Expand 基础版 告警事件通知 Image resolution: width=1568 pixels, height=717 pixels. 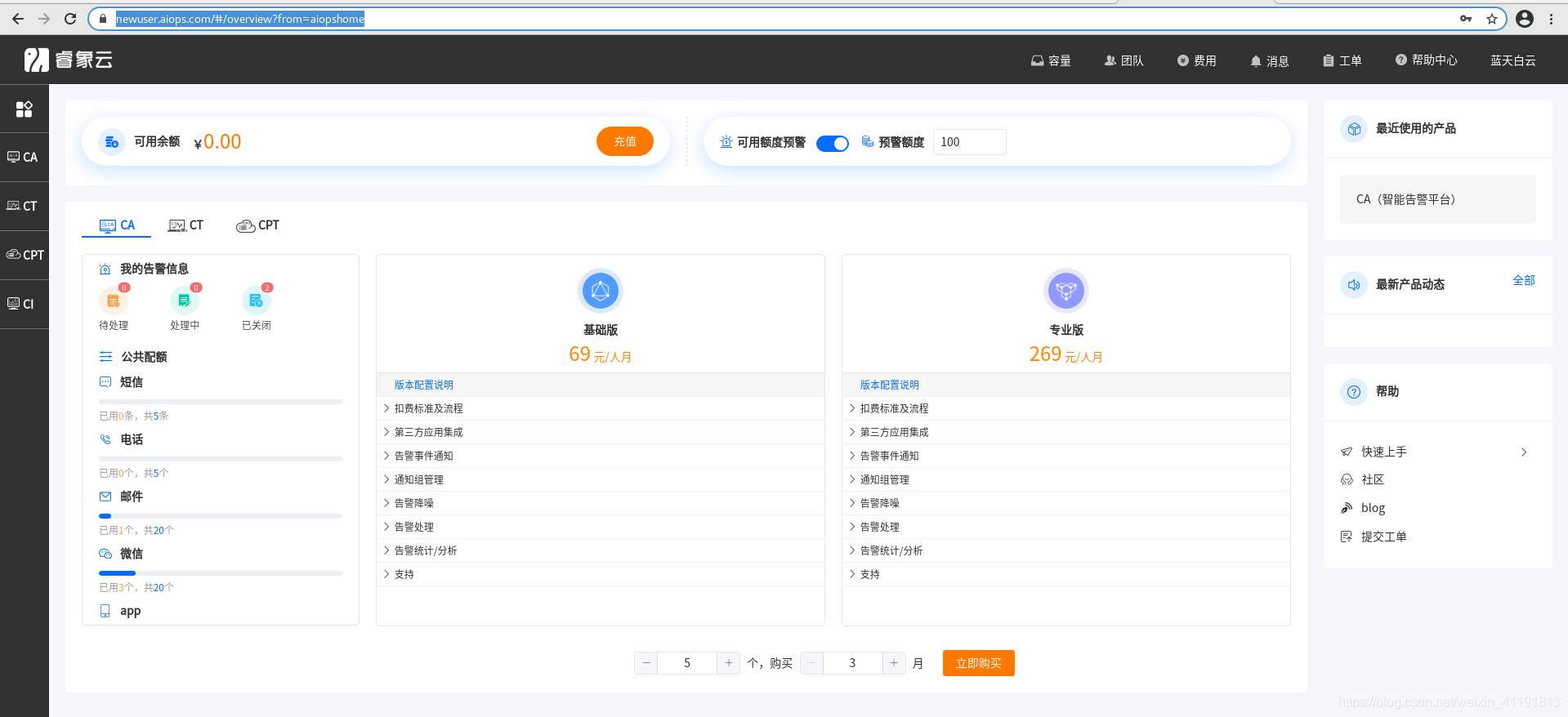[x=601, y=456]
